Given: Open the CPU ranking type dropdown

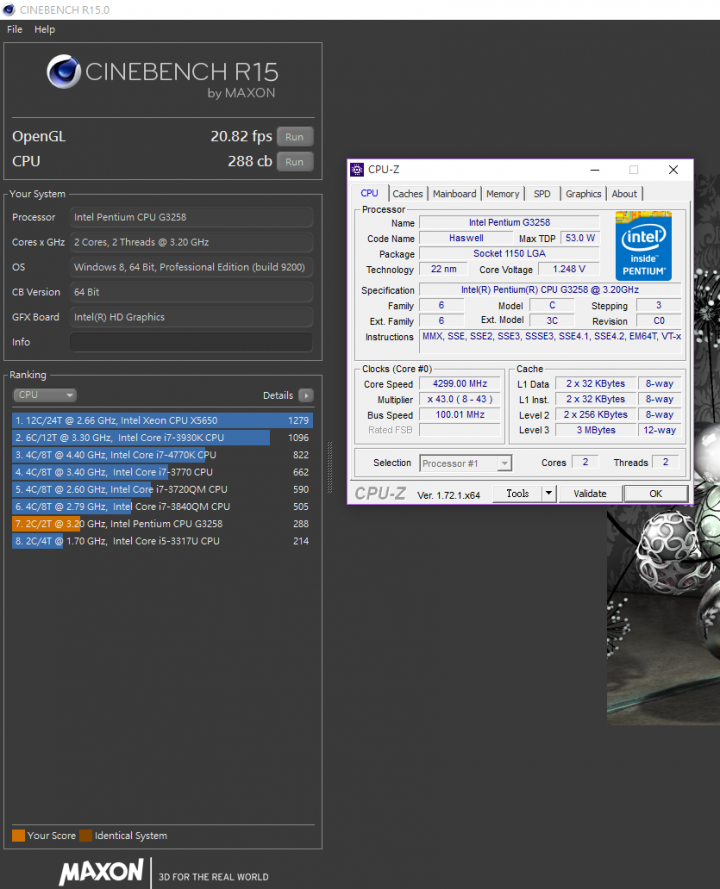Looking at the screenshot, I should (x=45, y=395).
